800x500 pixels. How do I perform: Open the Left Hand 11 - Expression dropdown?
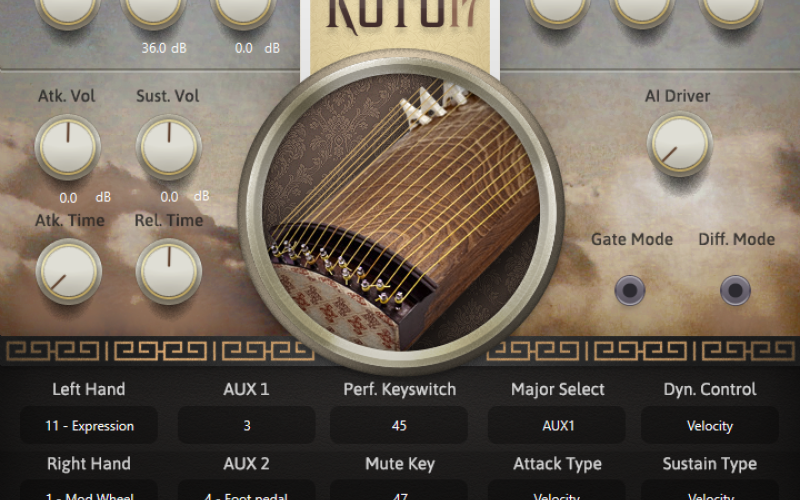(x=89, y=425)
